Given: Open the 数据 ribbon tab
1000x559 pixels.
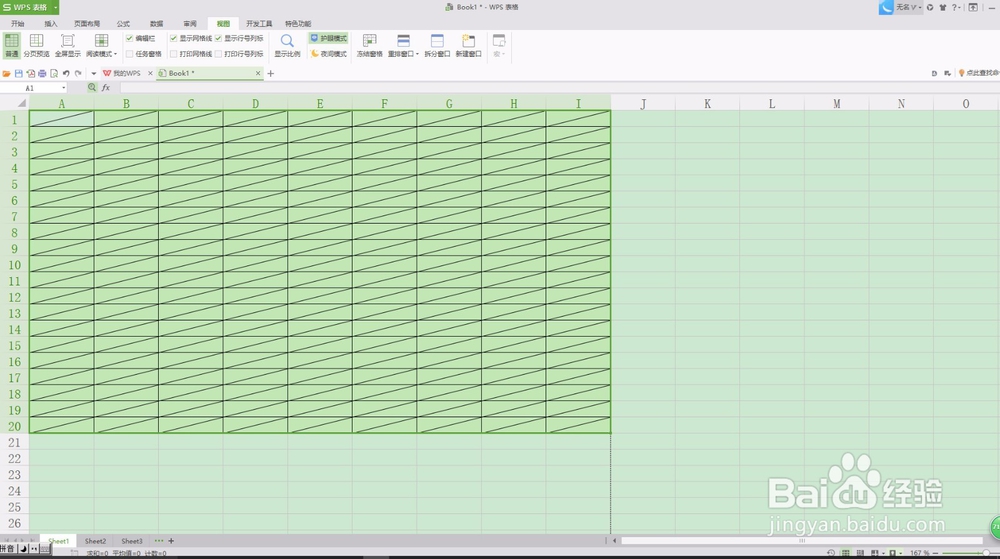Looking at the screenshot, I should tap(156, 24).
